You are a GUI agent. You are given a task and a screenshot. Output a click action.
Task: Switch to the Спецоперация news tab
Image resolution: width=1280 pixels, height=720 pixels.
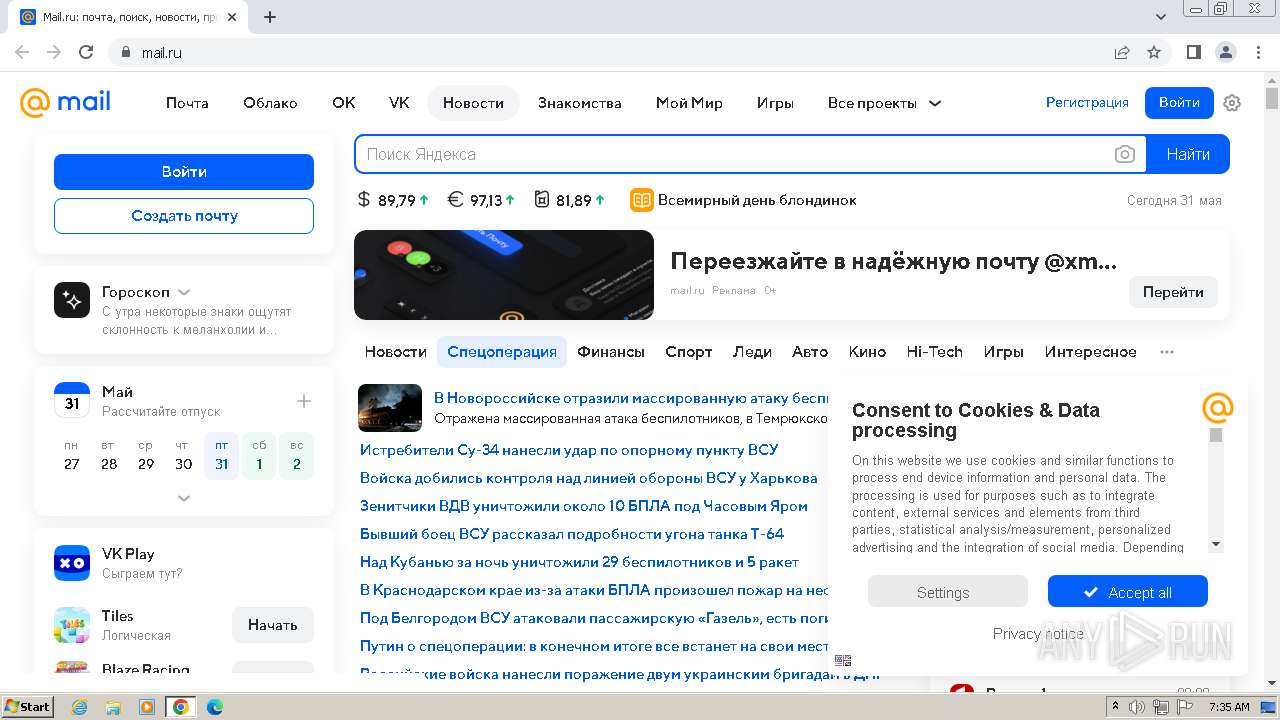click(502, 352)
